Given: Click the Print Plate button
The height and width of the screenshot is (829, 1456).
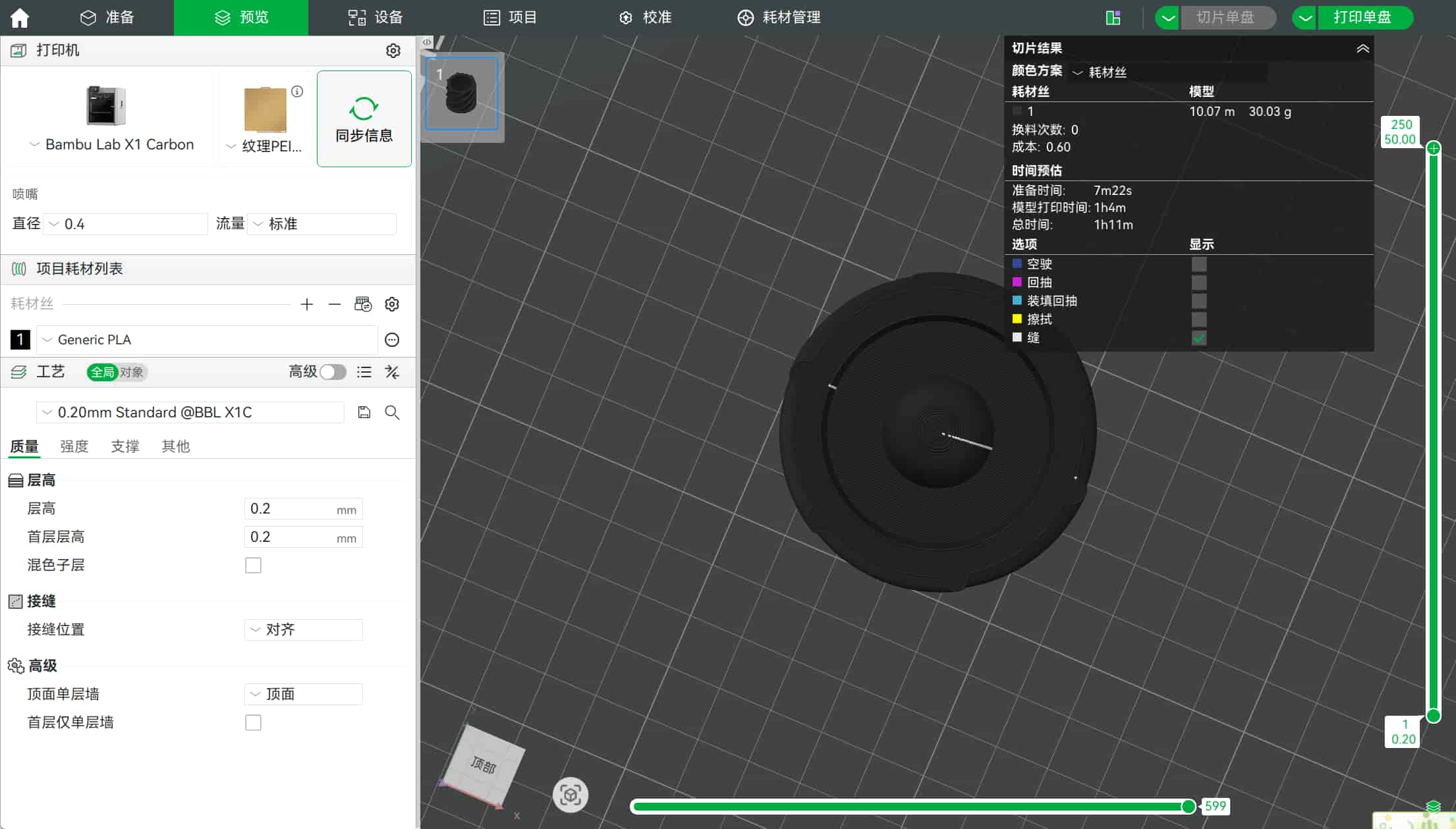Looking at the screenshot, I should (x=1364, y=18).
